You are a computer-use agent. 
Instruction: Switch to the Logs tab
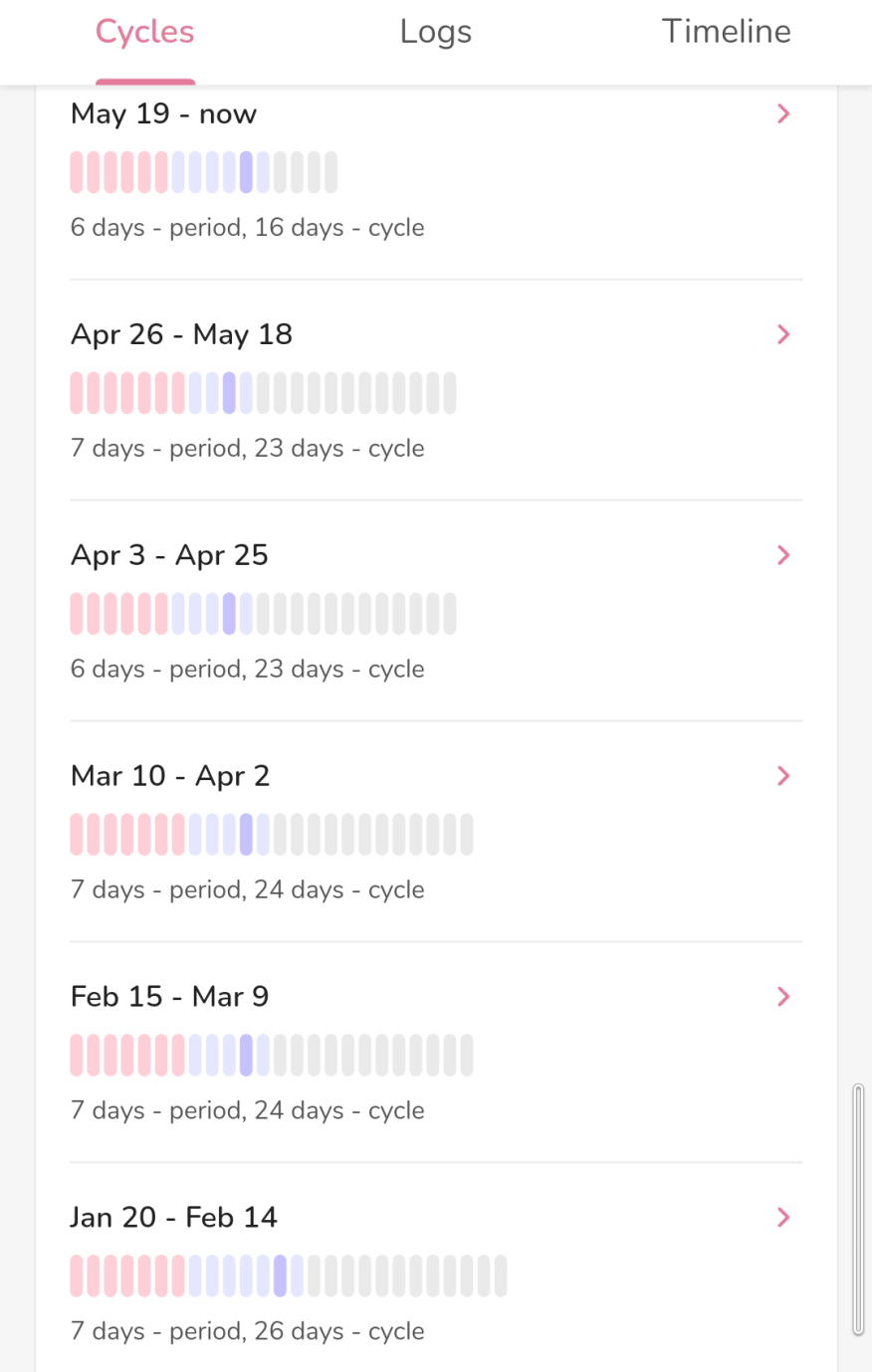[436, 32]
